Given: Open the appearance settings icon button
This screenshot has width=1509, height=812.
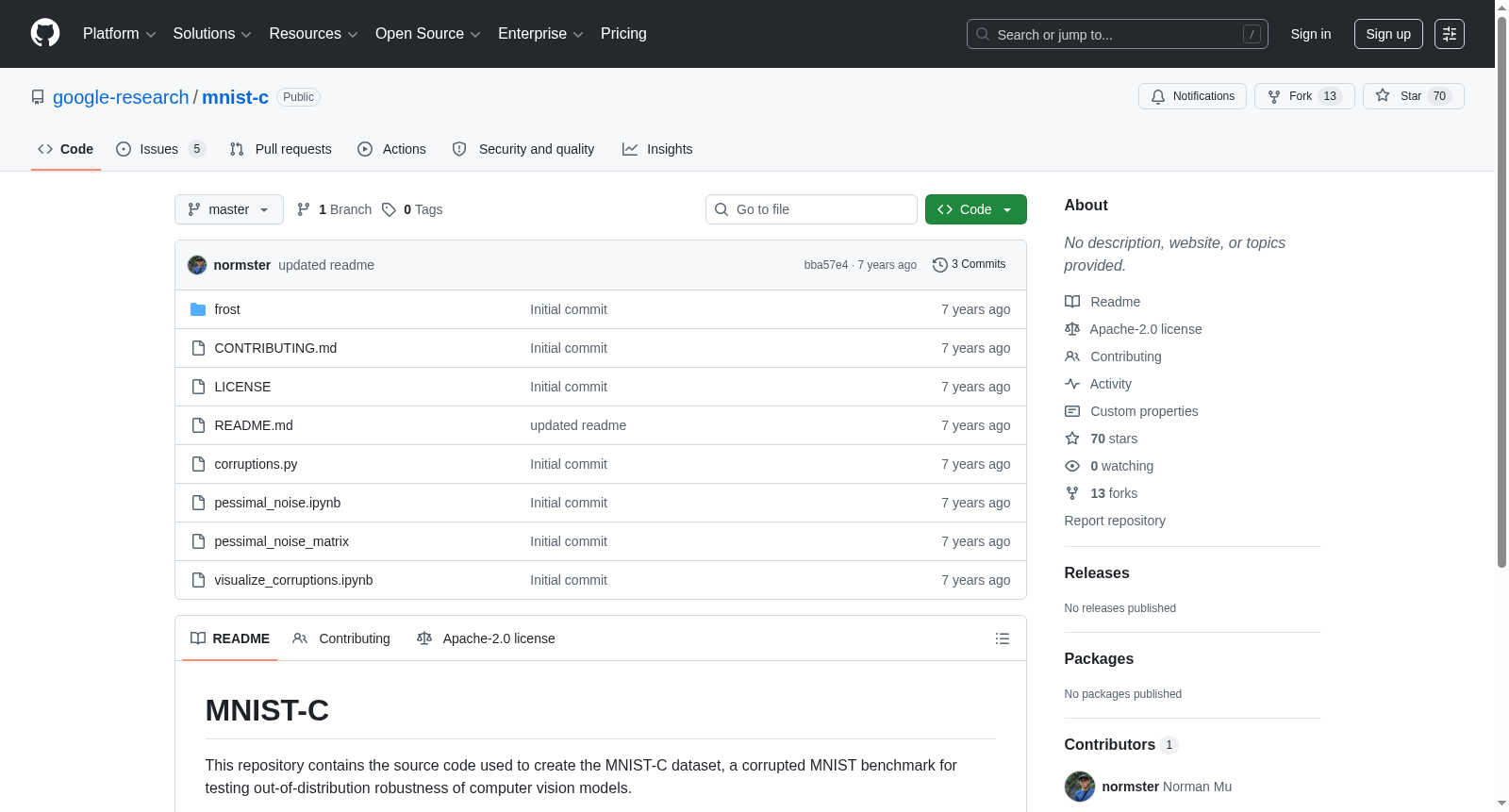Looking at the screenshot, I should click(x=1450, y=34).
